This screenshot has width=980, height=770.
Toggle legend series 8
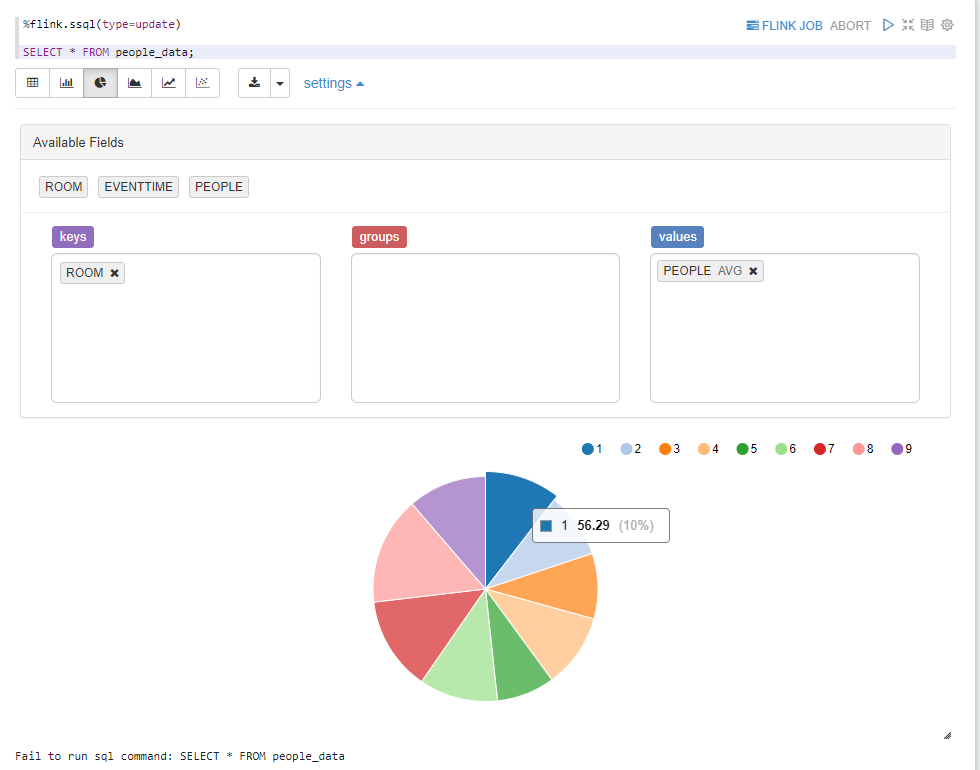tap(863, 449)
